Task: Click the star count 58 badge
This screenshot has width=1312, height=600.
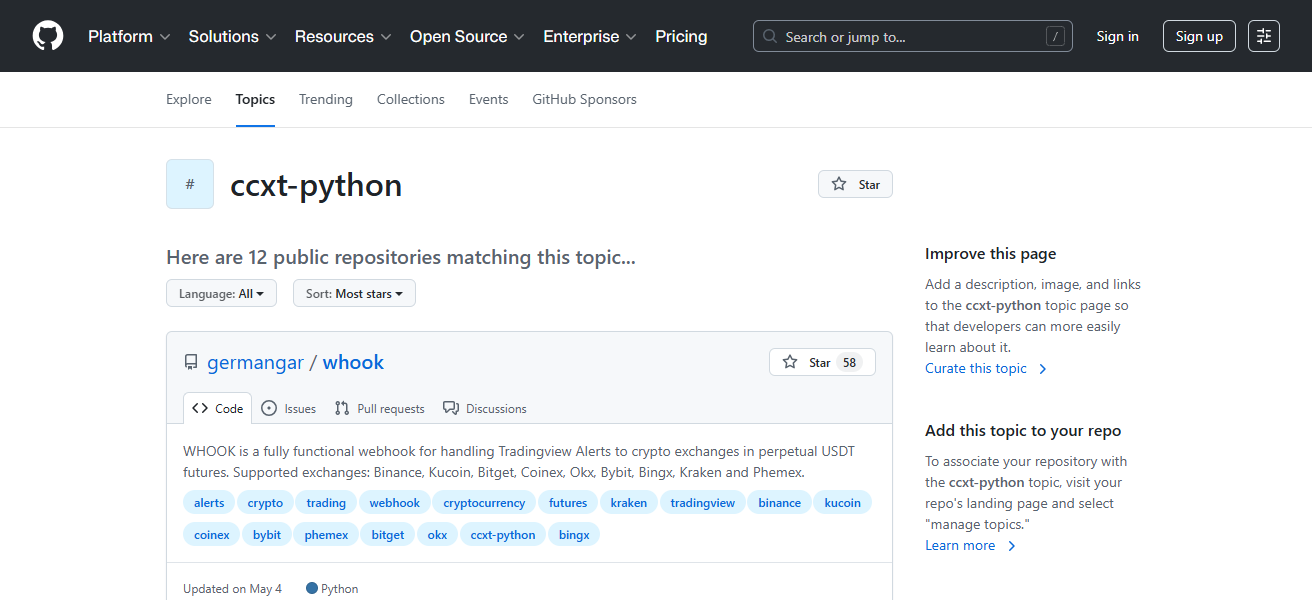Action: (849, 362)
